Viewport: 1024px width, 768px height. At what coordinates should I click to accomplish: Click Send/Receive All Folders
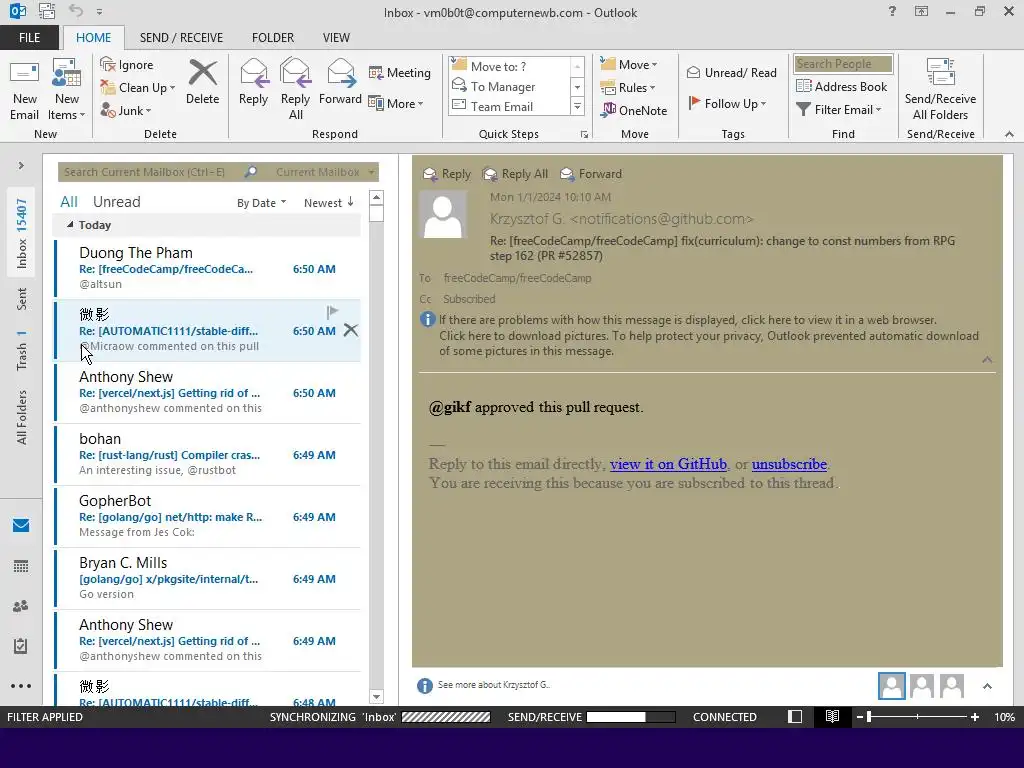click(940, 90)
